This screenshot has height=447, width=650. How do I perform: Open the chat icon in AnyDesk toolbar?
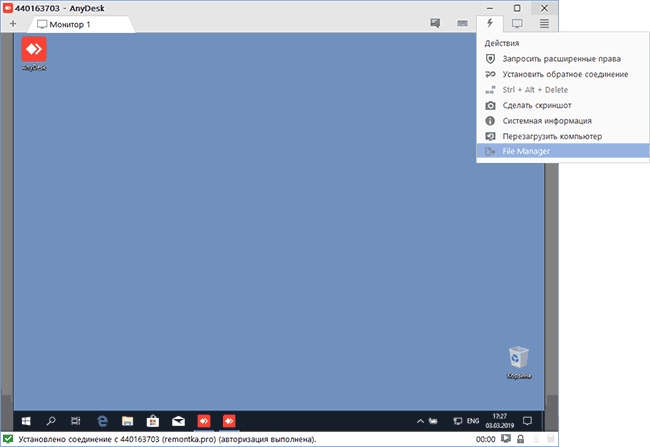point(436,22)
